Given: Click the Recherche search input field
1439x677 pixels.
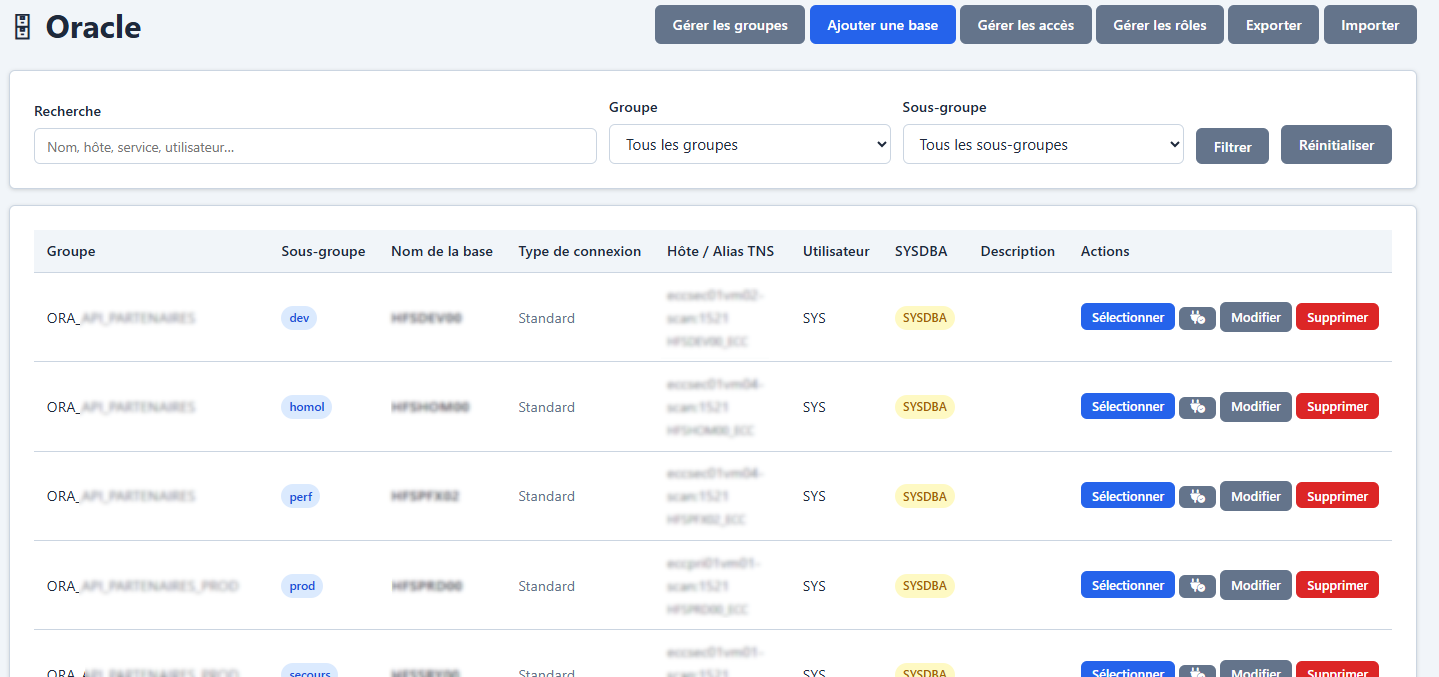Looking at the screenshot, I should (315, 146).
